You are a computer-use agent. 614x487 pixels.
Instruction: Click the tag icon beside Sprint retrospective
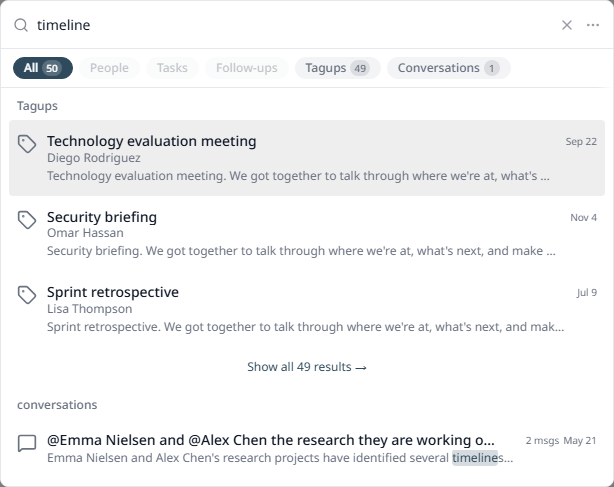pos(27,295)
